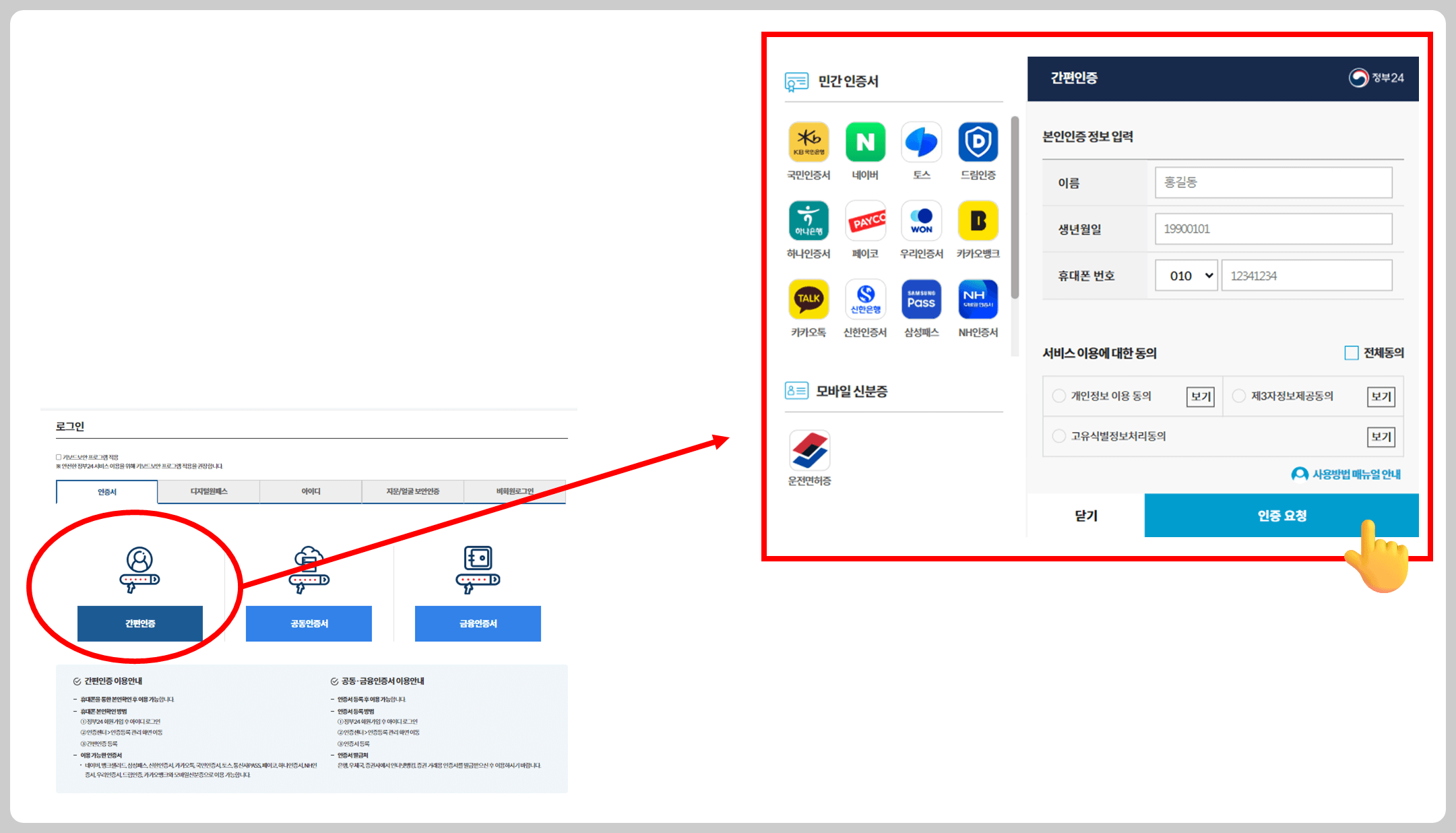Viewport: 1456px width, 833px height.
Task: Select the 카카오톡 TALK icon
Action: point(809,299)
